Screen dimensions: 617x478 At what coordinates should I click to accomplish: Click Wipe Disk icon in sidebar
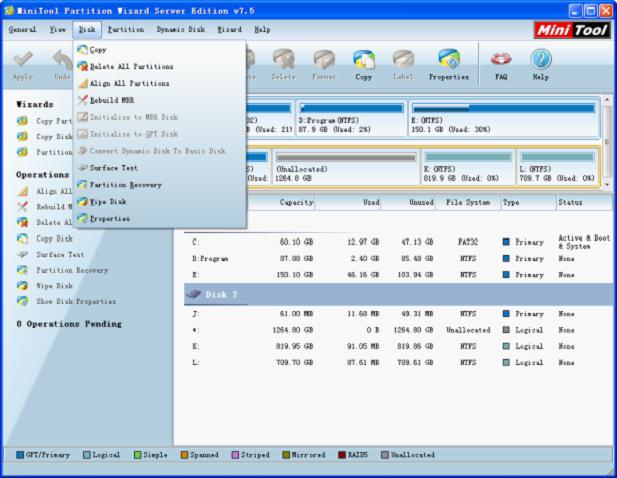click(x=22, y=286)
